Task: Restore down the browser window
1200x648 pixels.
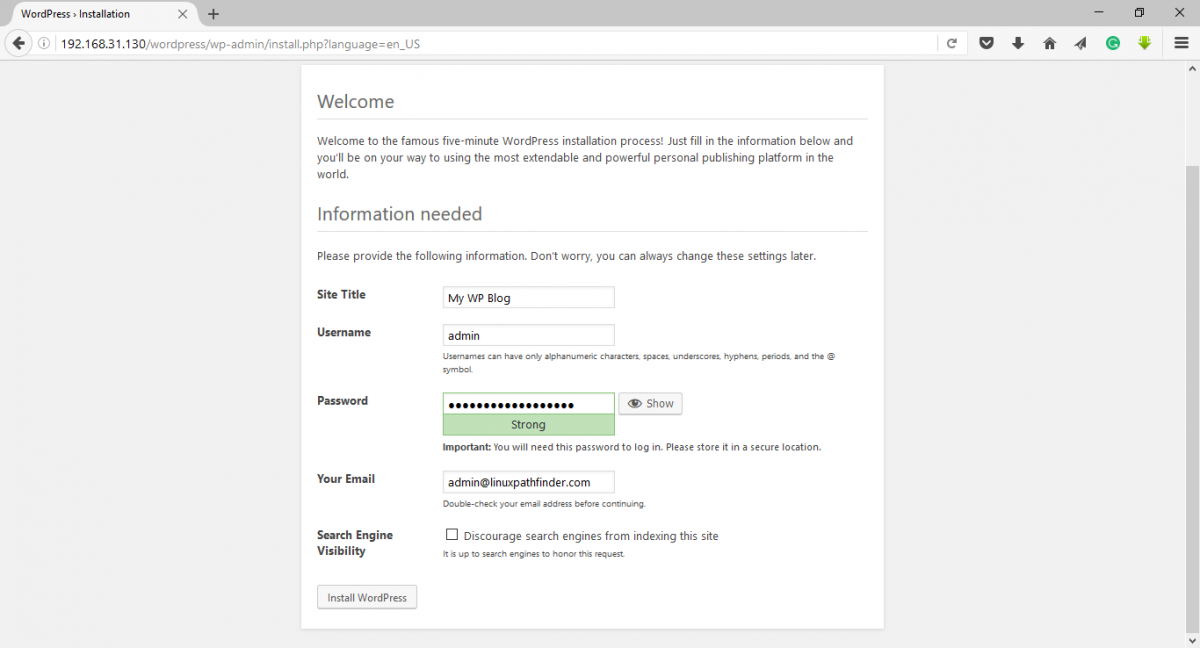Action: (x=1139, y=13)
